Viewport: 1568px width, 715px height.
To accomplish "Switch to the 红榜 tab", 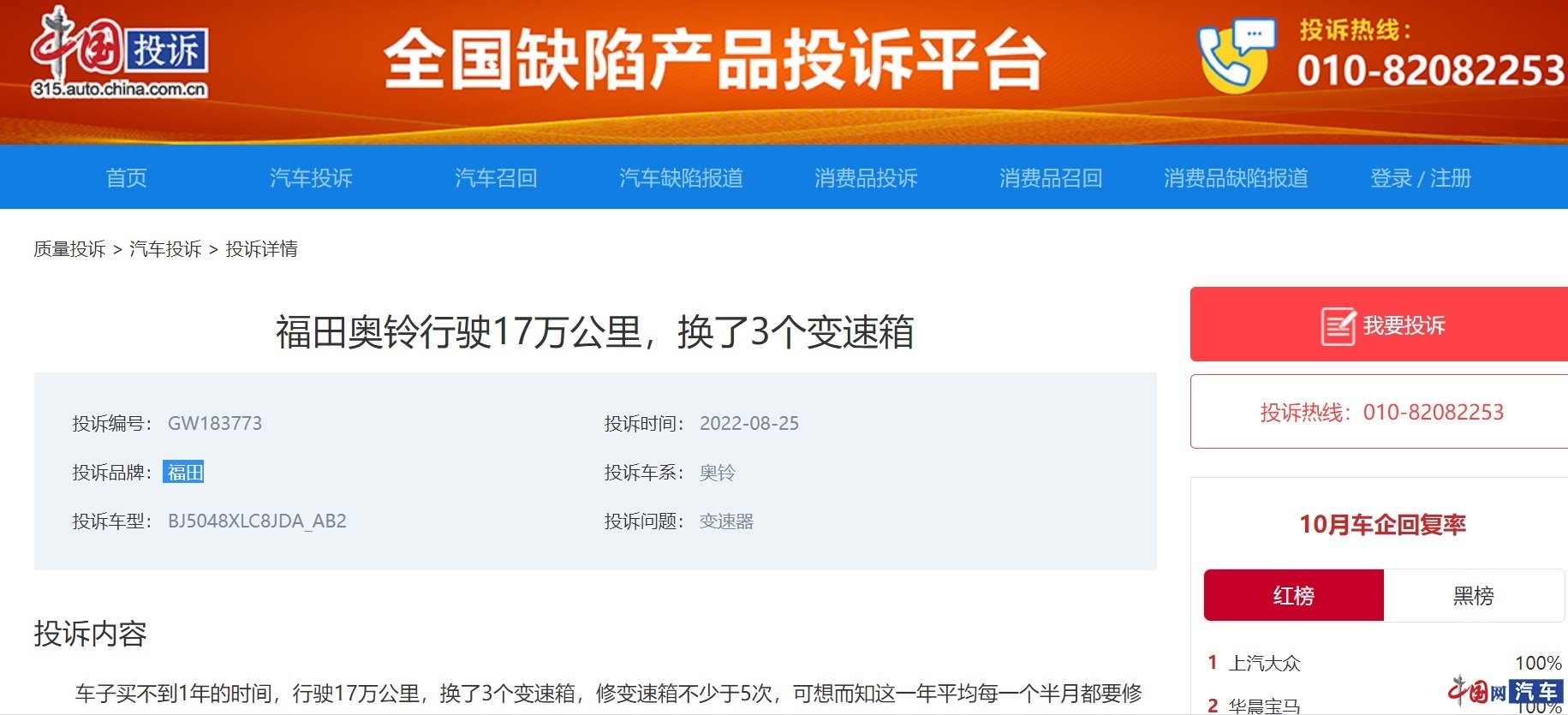I will pos(1293,595).
